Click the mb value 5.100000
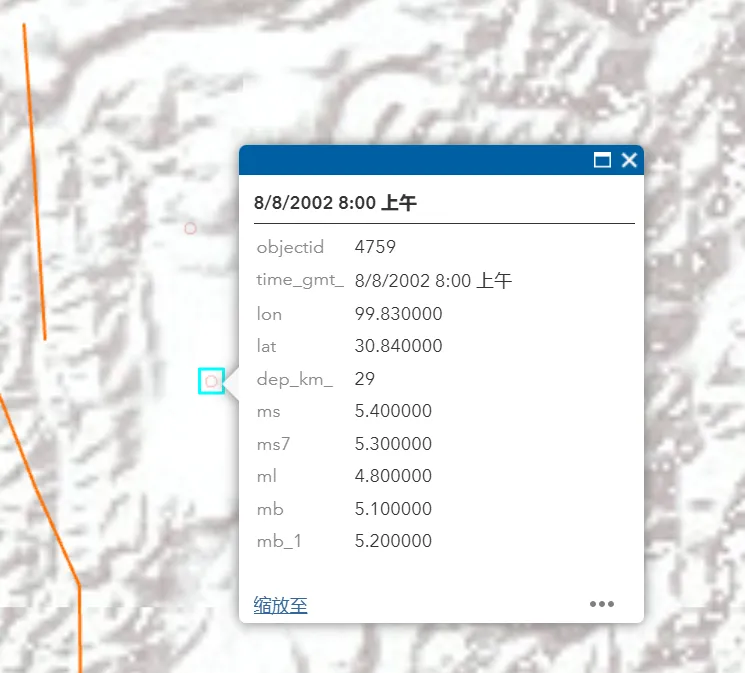The image size is (745, 673). pos(393,509)
